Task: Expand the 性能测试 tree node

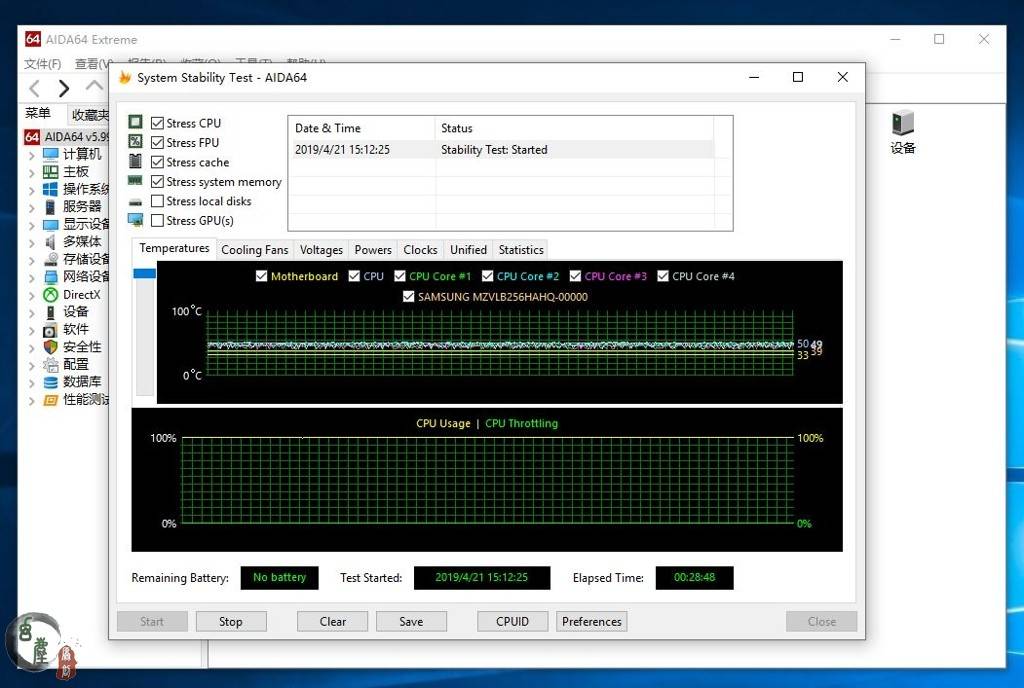Action: pos(31,400)
